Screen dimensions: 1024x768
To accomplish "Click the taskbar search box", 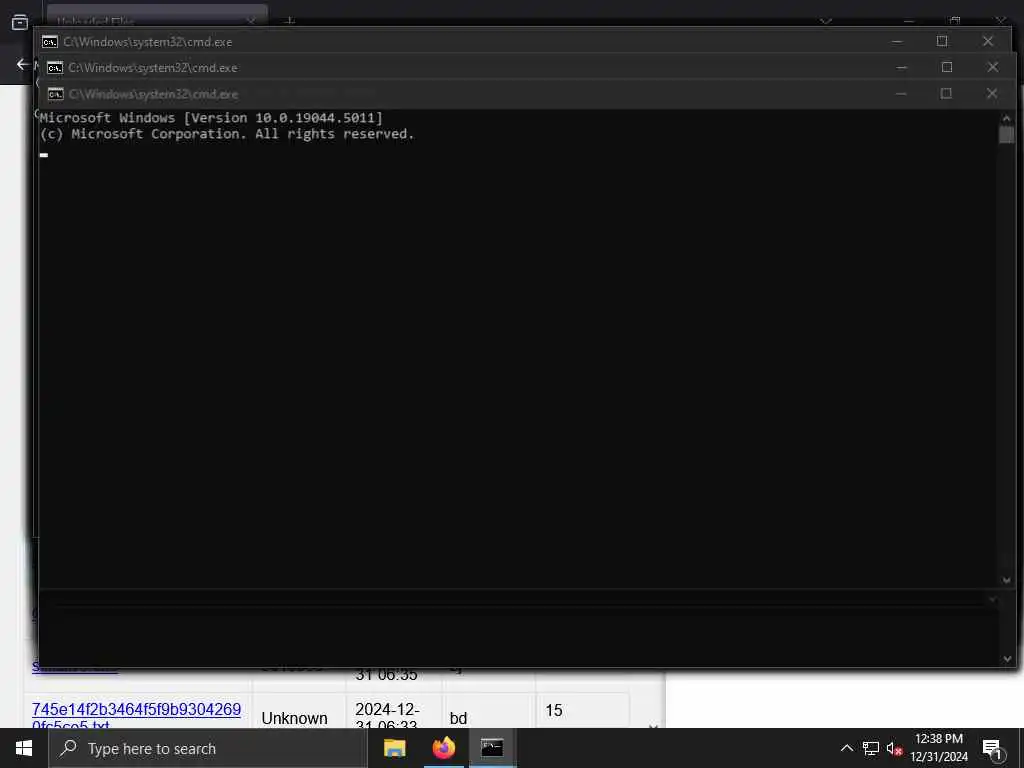I will (x=208, y=748).
